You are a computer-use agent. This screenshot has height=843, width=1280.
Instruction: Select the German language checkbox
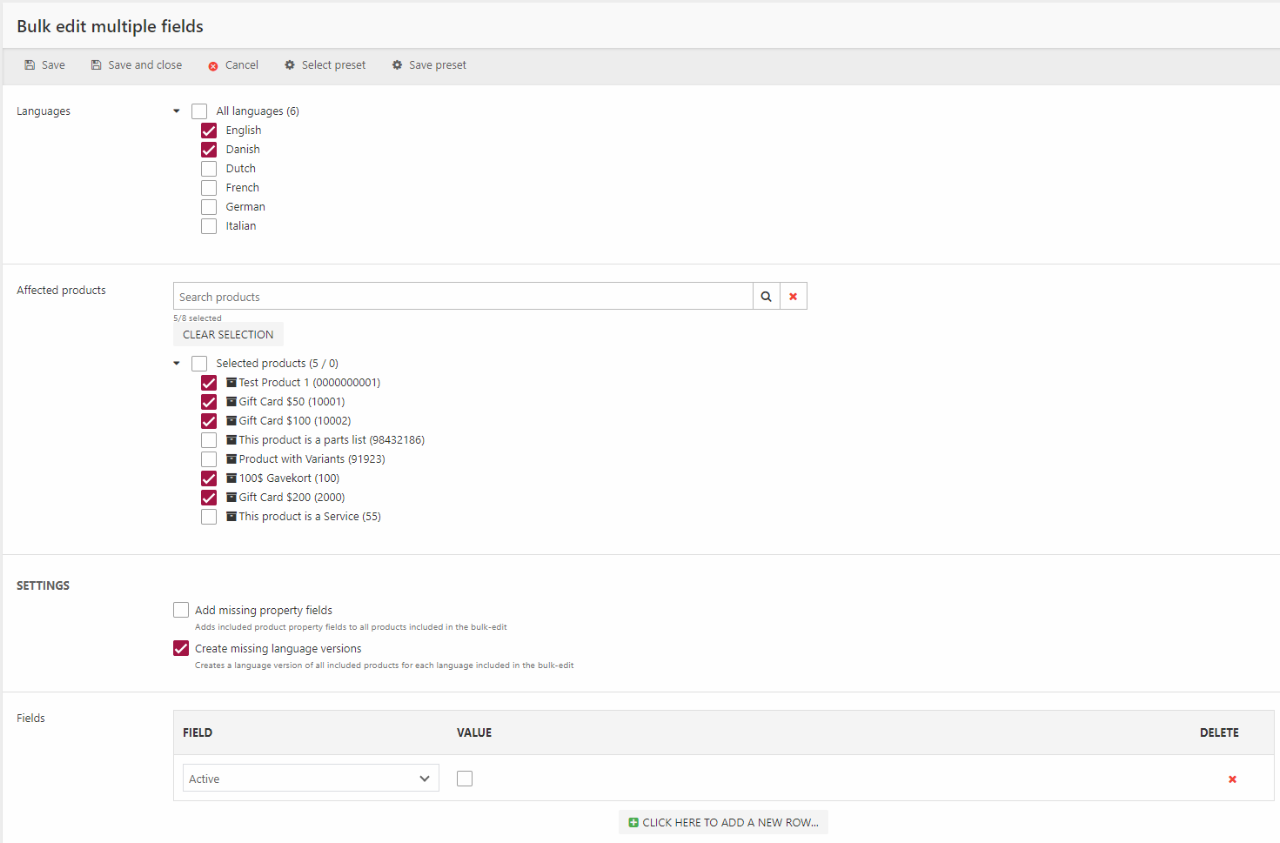tap(209, 207)
